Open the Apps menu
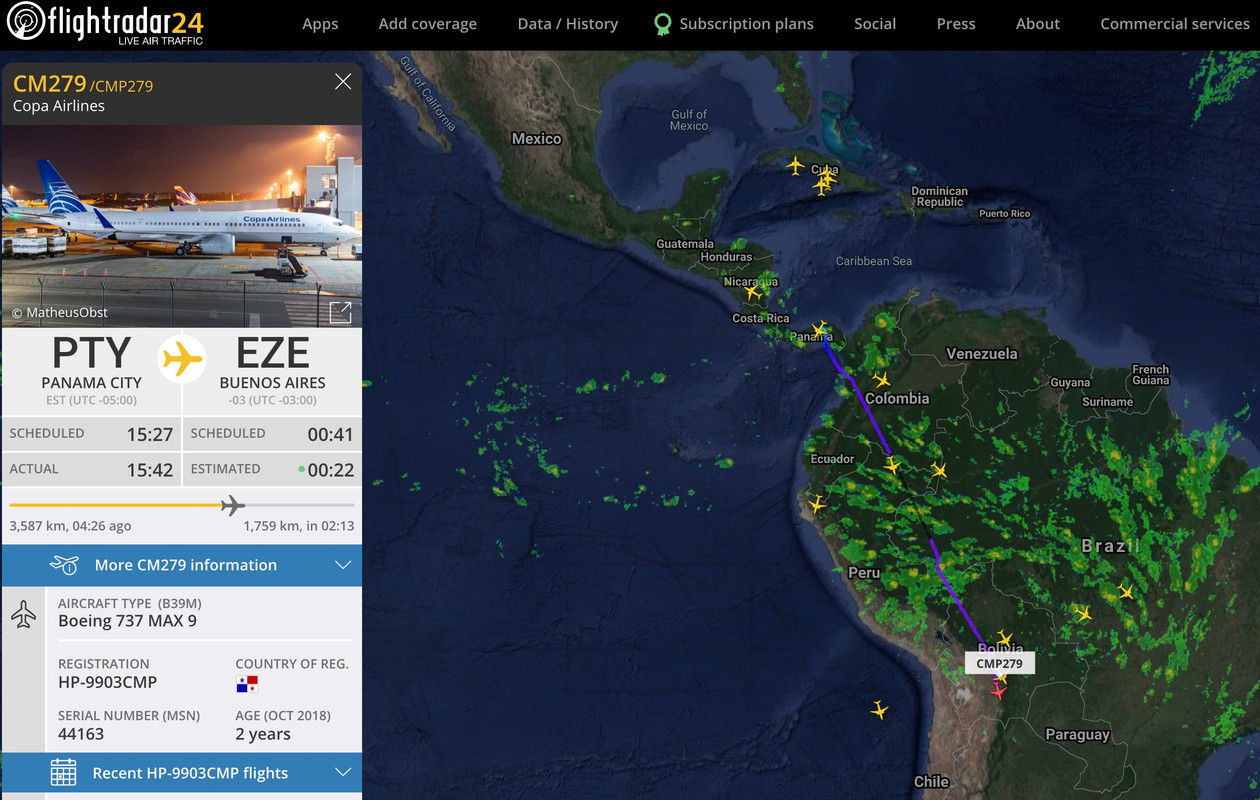This screenshot has height=800, width=1260. click(320, 24)
